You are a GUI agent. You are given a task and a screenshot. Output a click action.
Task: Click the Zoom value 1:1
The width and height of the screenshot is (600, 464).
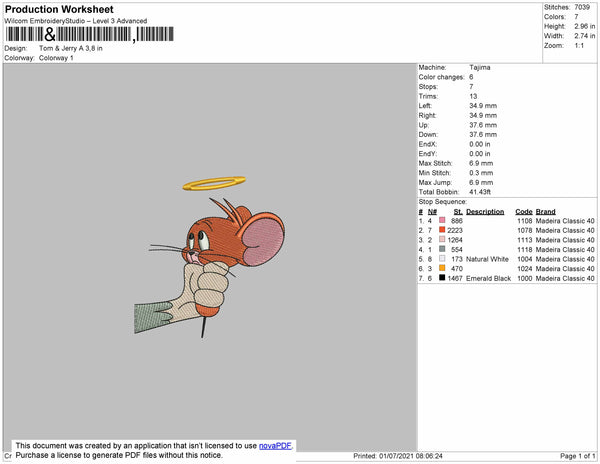click(579, 46)
